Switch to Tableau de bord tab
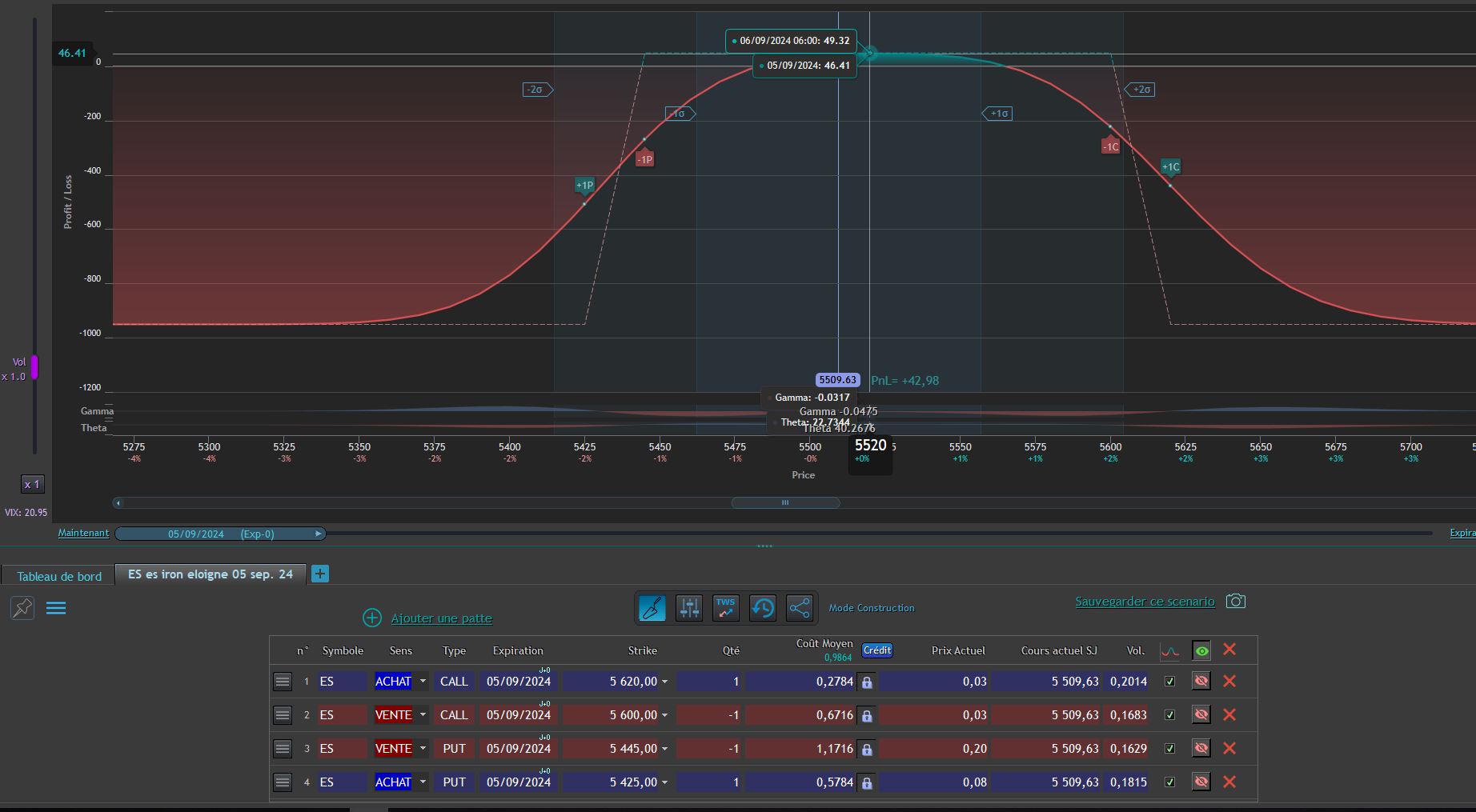 tap(59, 576)
